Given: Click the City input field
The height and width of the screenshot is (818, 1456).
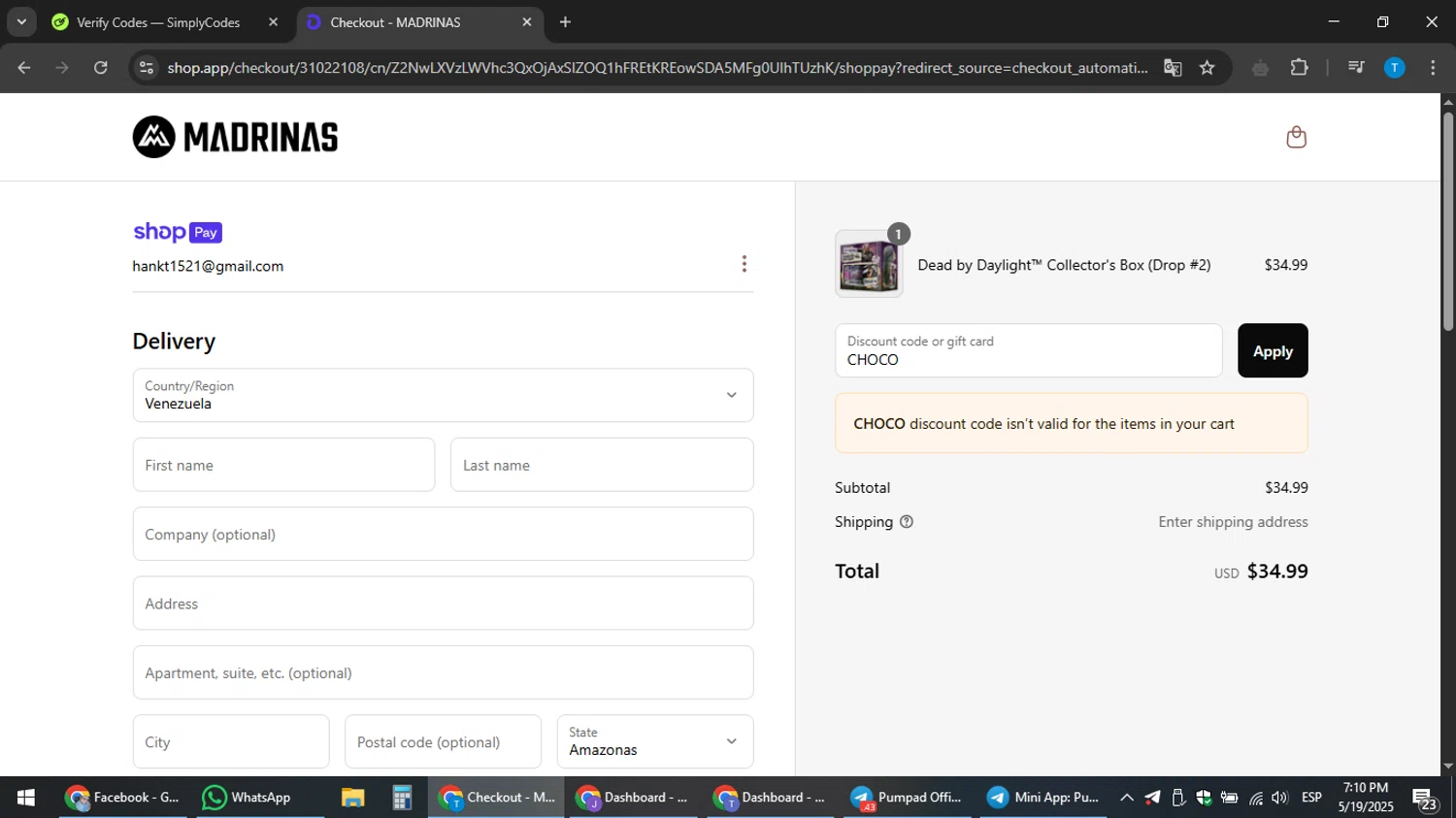Looking at the screenshot, I should (231, 741).
